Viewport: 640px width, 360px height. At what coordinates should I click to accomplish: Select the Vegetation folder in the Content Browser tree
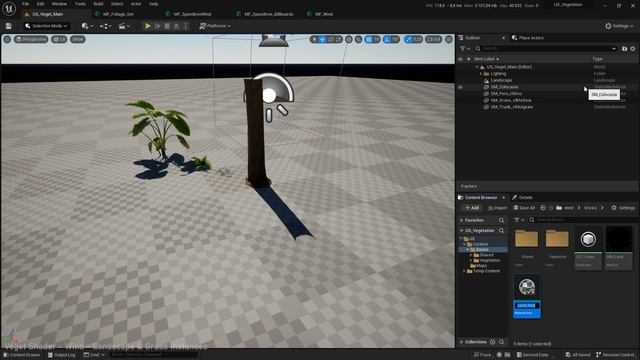pos(489,260)
